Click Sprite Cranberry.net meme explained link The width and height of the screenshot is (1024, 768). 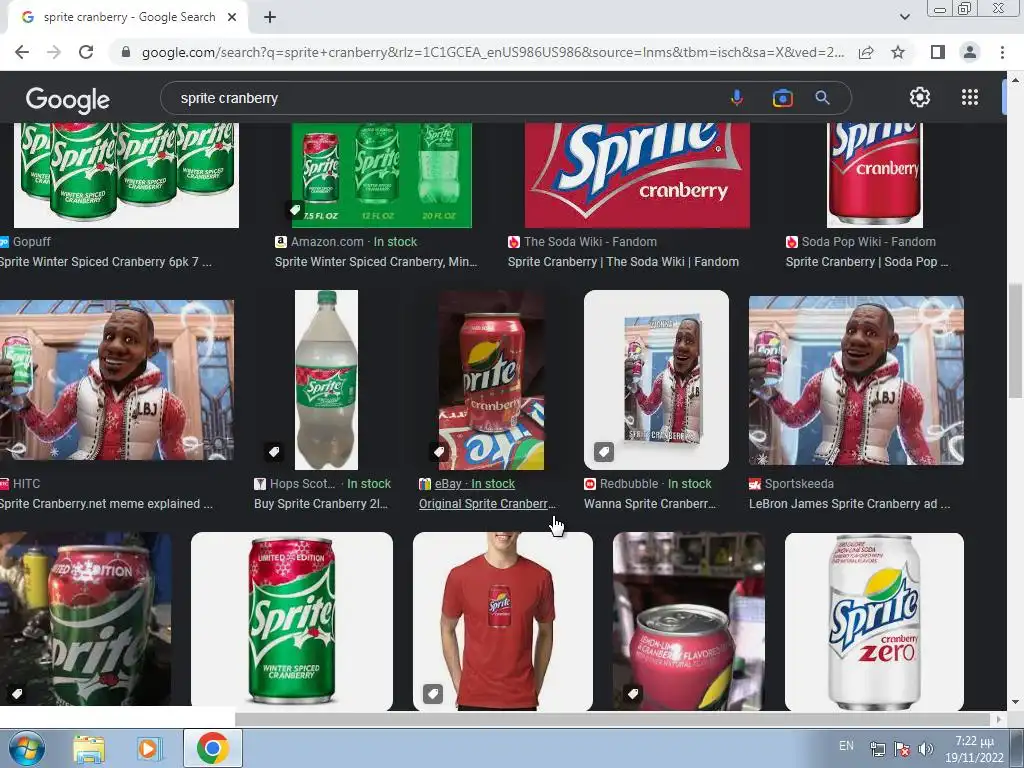pos(106,504)
